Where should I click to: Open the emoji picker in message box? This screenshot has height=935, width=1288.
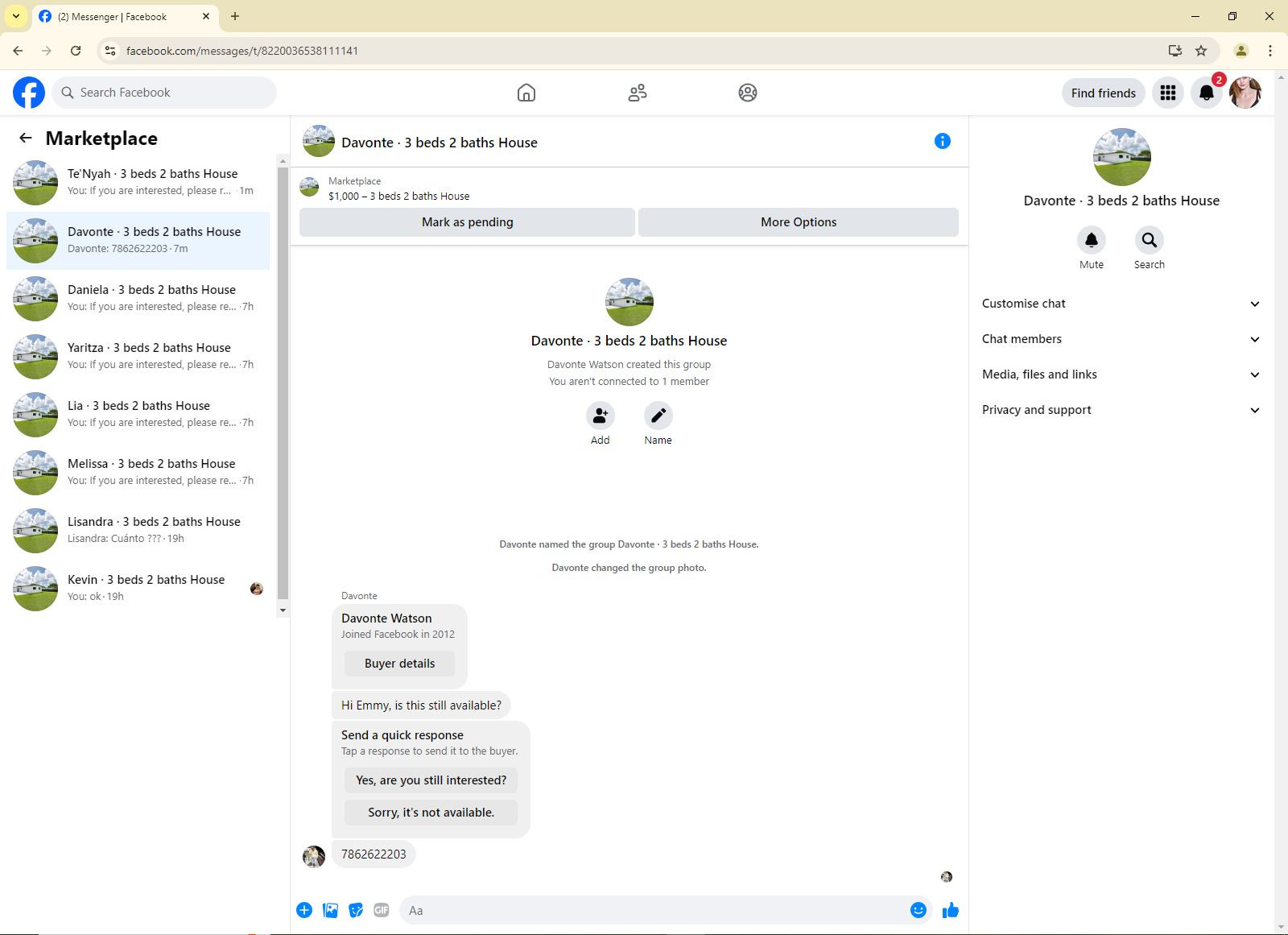(x=919, y=910)
